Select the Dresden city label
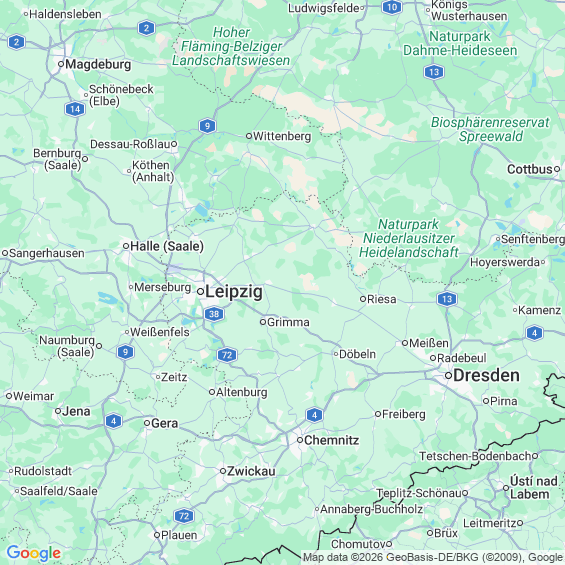Screen dimensions: 565x565 (x=486, y=375)
